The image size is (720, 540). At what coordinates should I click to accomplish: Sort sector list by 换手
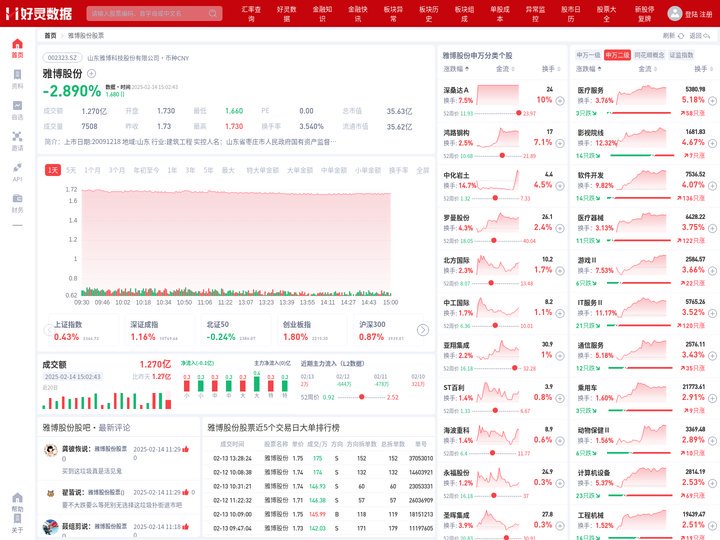point(703,69)
